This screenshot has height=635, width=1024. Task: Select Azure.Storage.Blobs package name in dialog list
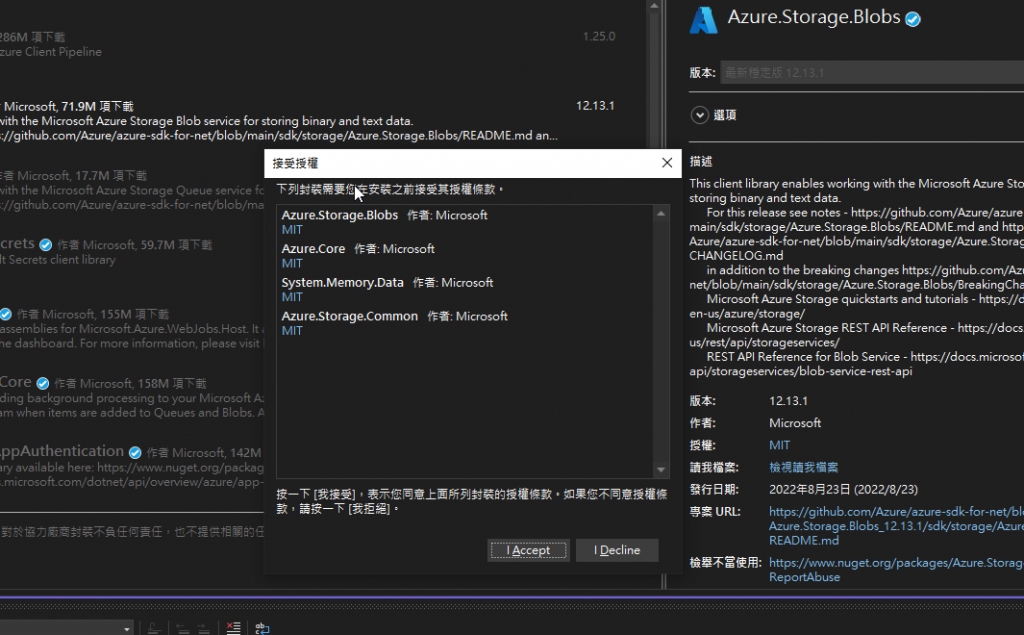coord(340,215)
